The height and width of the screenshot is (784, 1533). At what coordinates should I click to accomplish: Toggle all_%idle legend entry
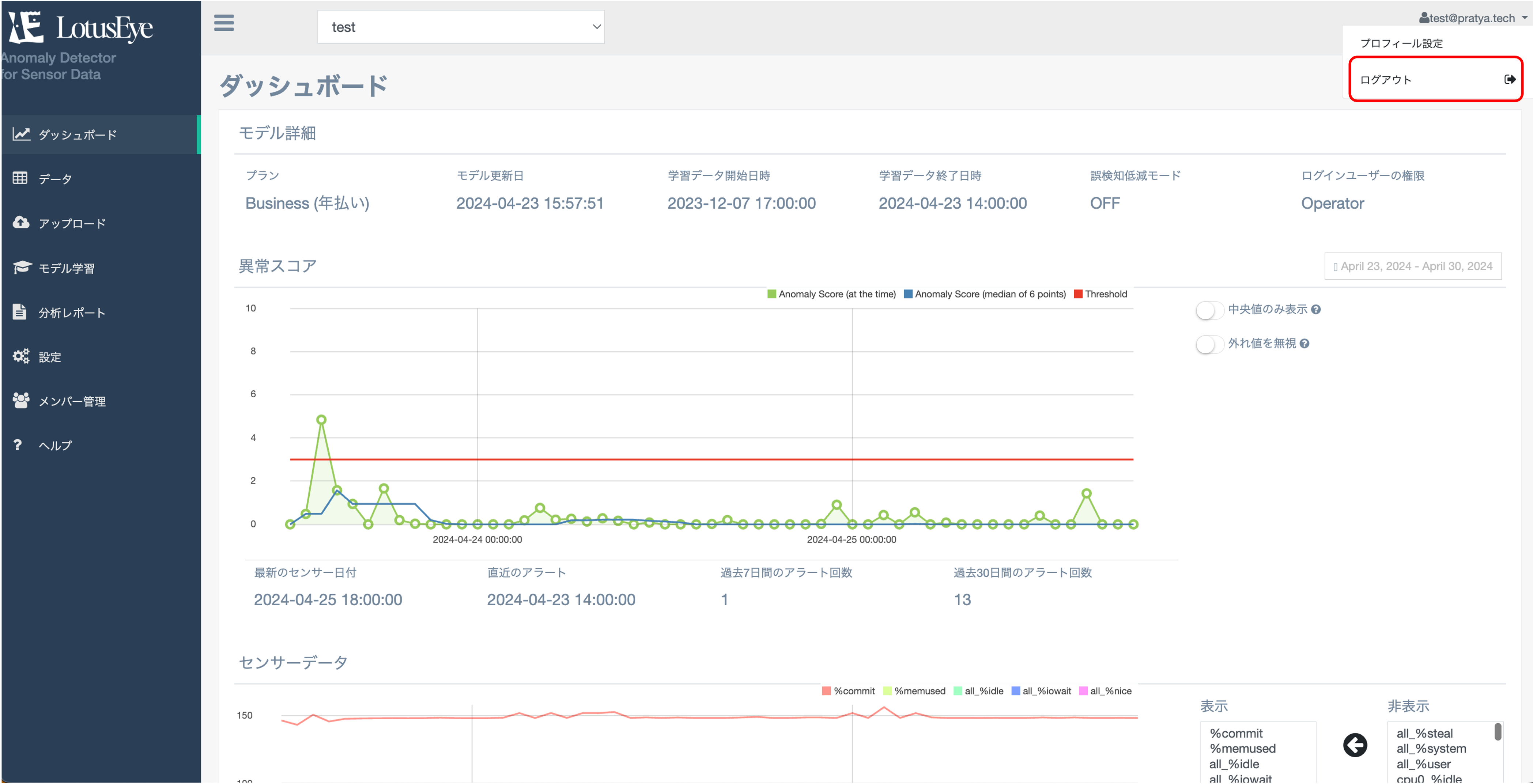pyautogui.click(x=978, y=690)
